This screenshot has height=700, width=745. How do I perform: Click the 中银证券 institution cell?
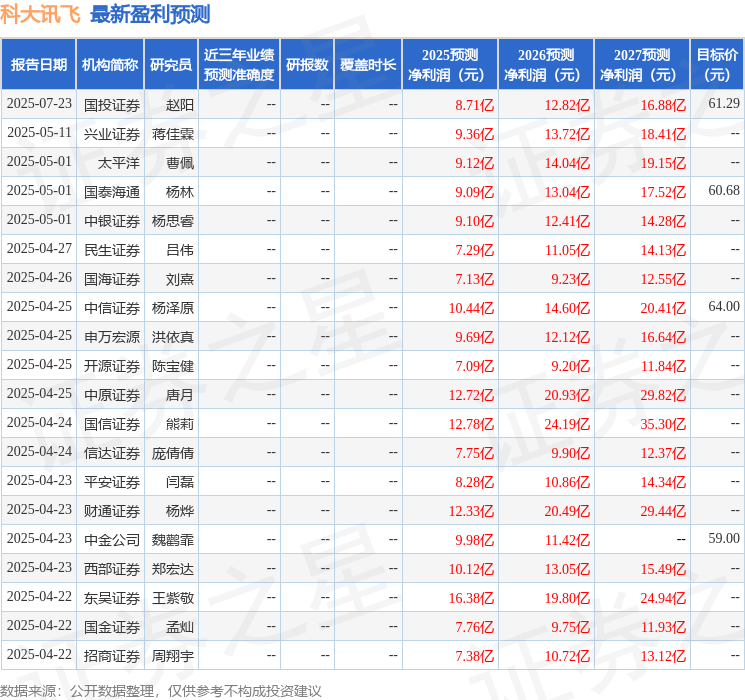[112, 221]
